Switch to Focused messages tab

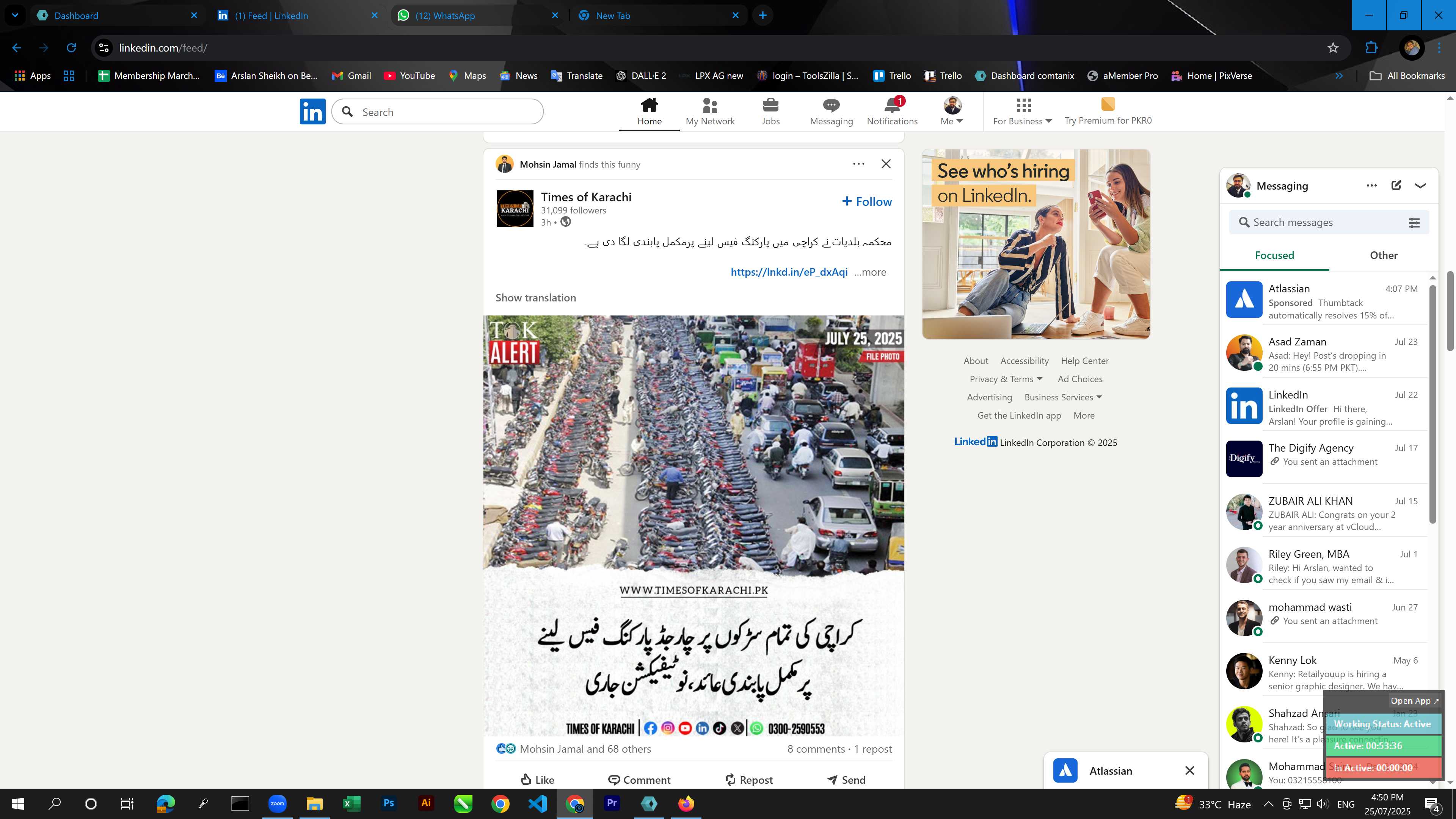[1274, 255]
